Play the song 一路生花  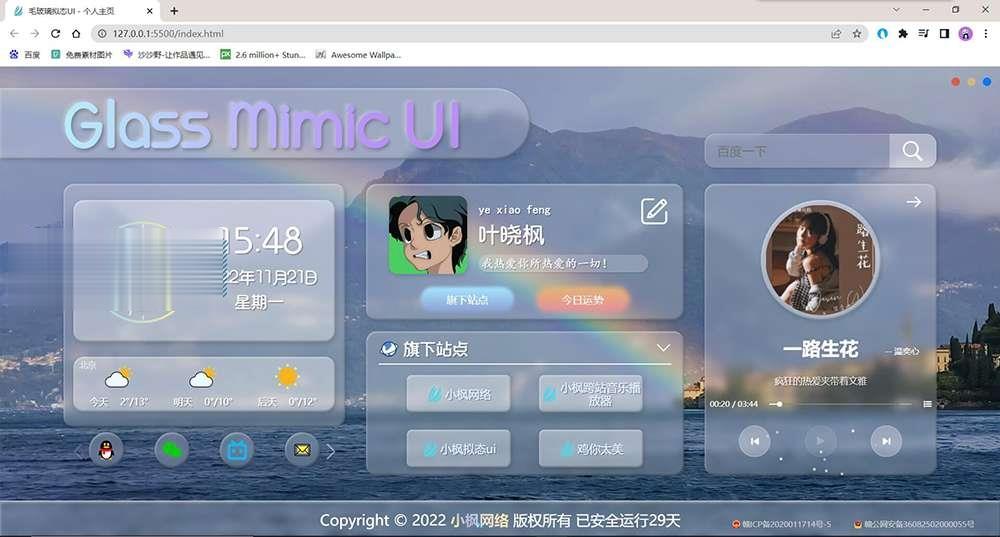point(820,440)
